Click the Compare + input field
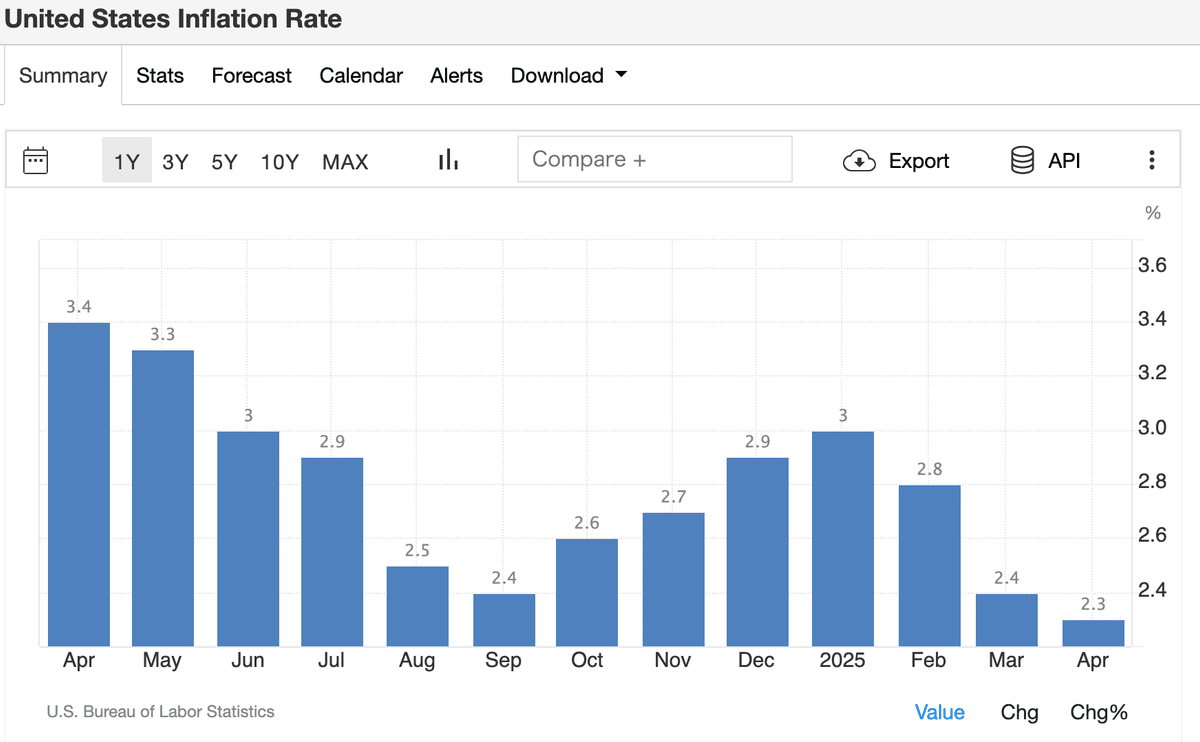This screenshot has height=742, width=1200. pos(654,160)
